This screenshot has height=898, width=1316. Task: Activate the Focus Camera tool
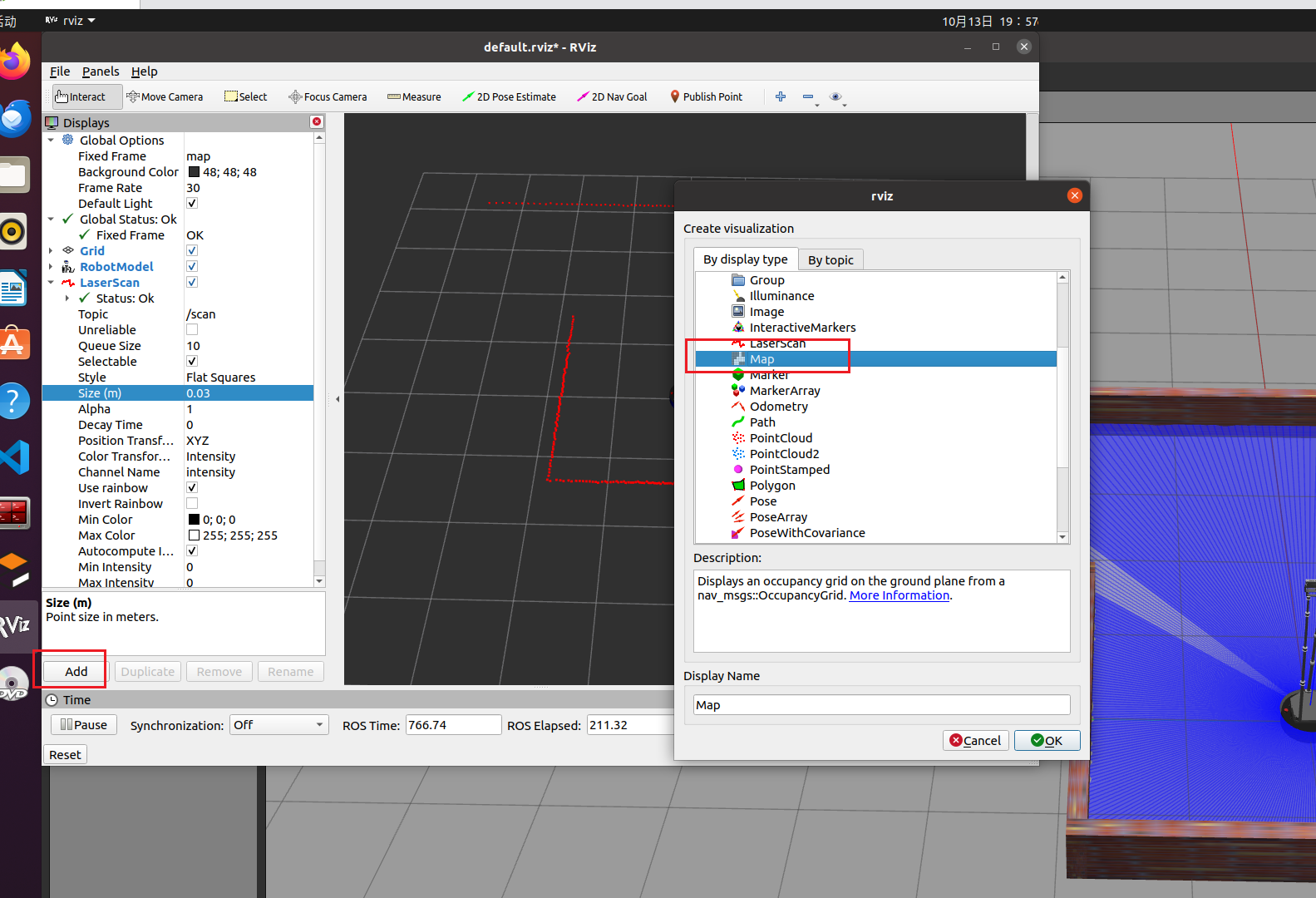(328, 97)
